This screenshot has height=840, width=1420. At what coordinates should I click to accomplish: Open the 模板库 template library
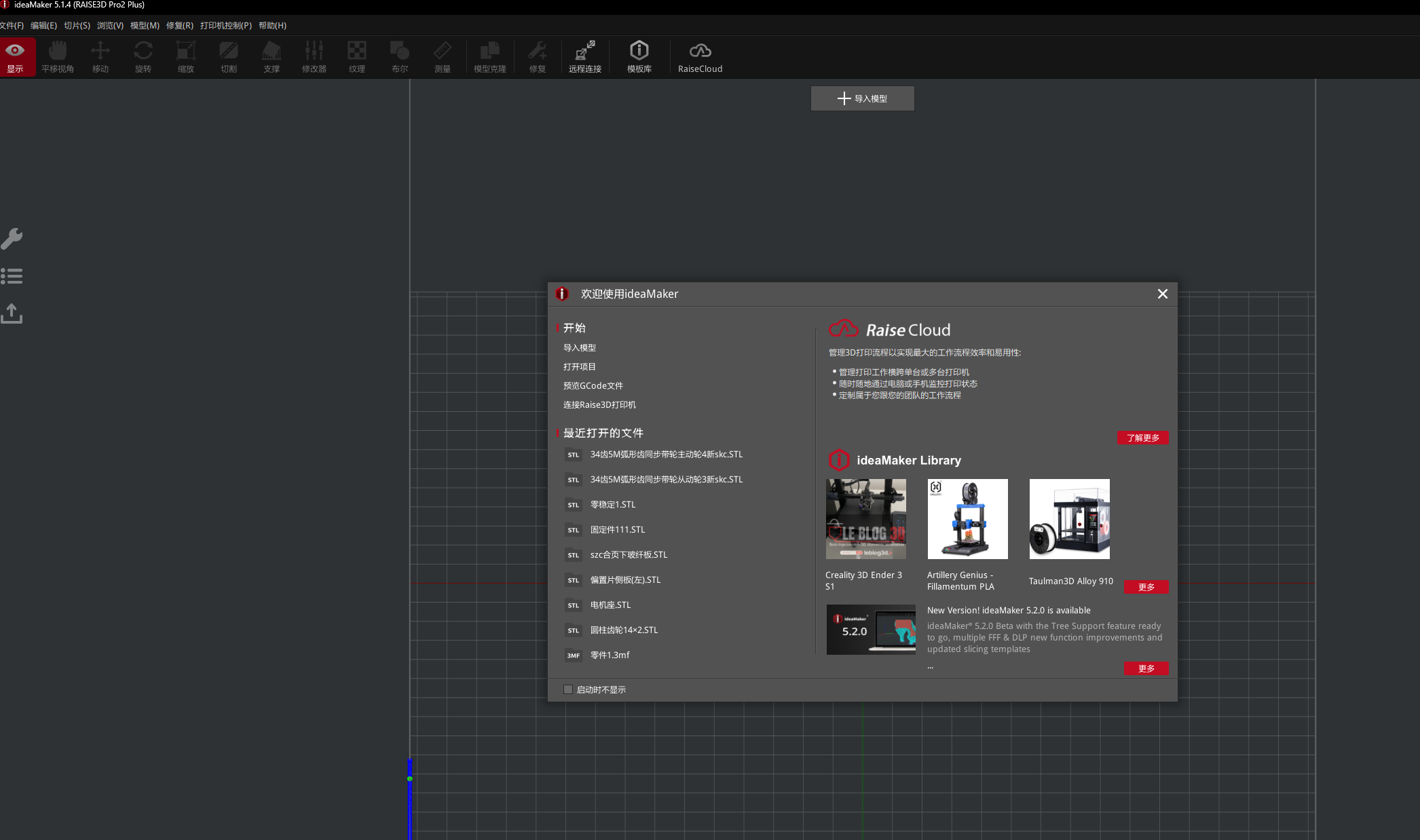point(639,57)
